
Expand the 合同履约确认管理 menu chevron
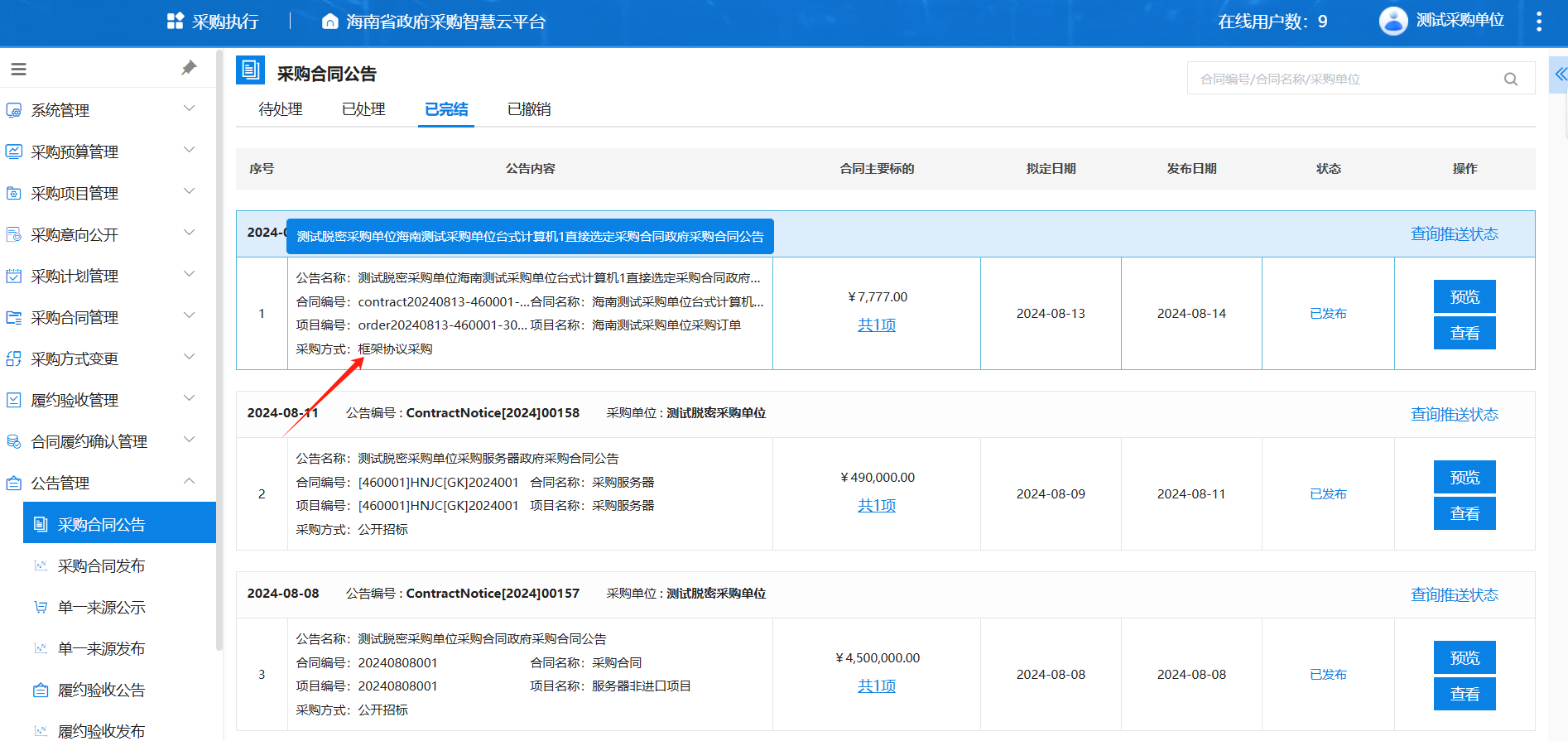(189, 440)
